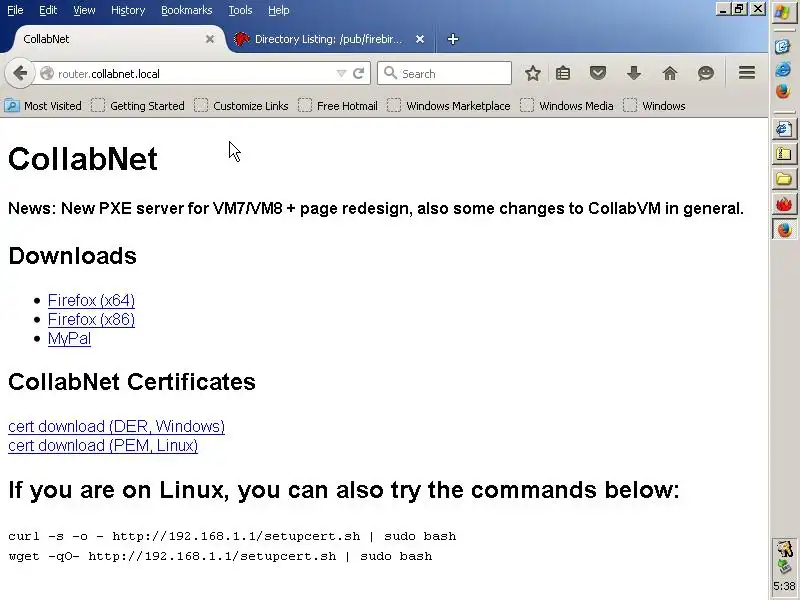Click the site identity globe icon

coord(47,73)
